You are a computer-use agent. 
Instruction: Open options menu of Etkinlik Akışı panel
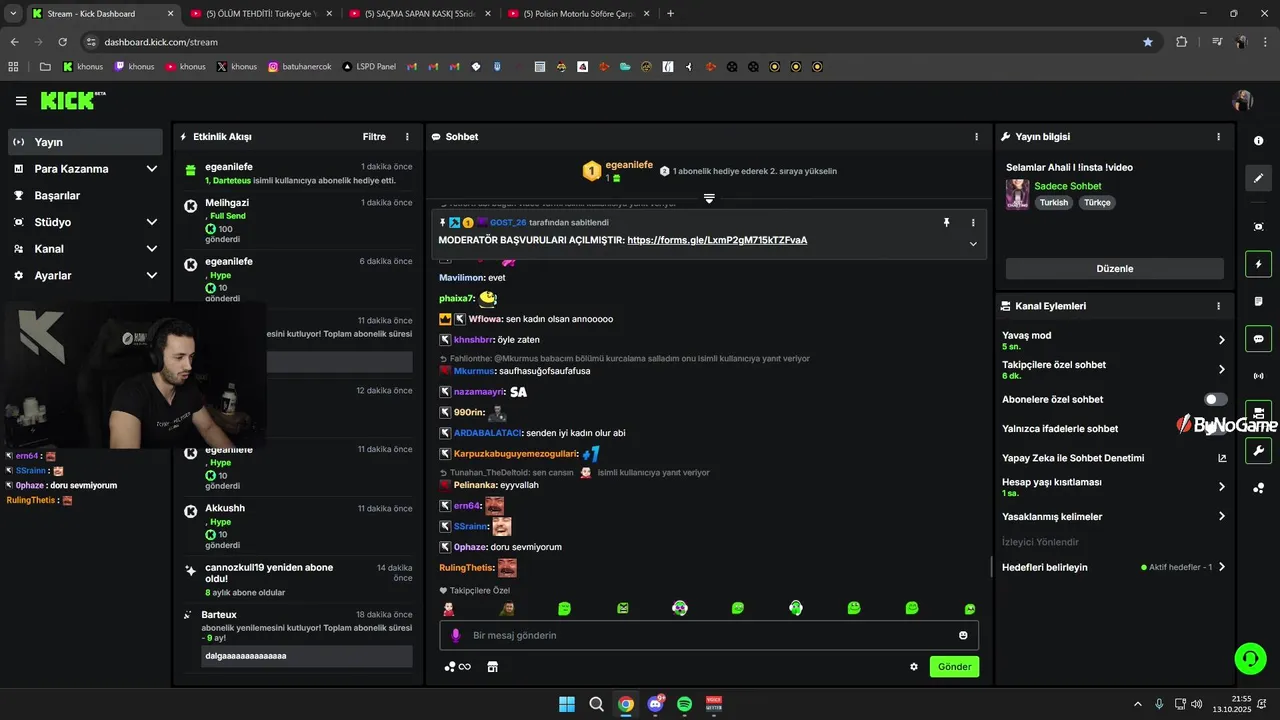click(407, 137)
